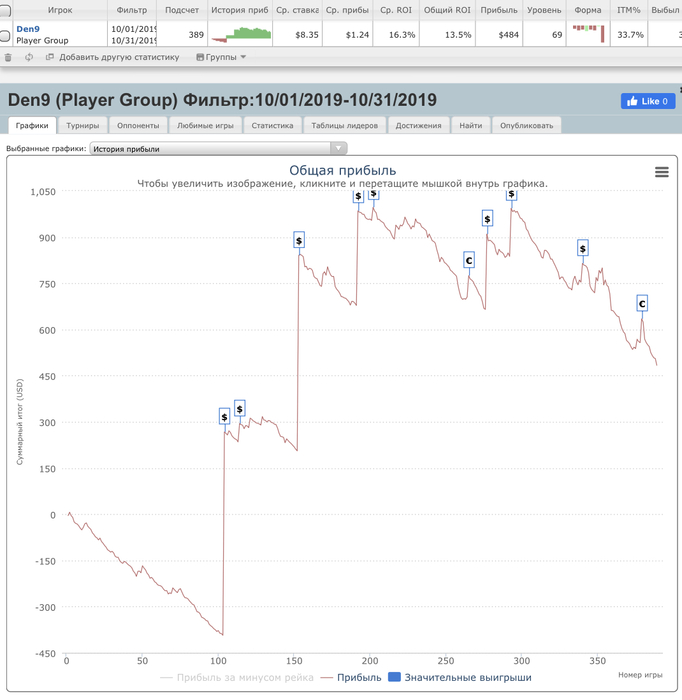Sort by the Игрок column header
This screenshot has height=700, width=682.
tap(60, 10)
